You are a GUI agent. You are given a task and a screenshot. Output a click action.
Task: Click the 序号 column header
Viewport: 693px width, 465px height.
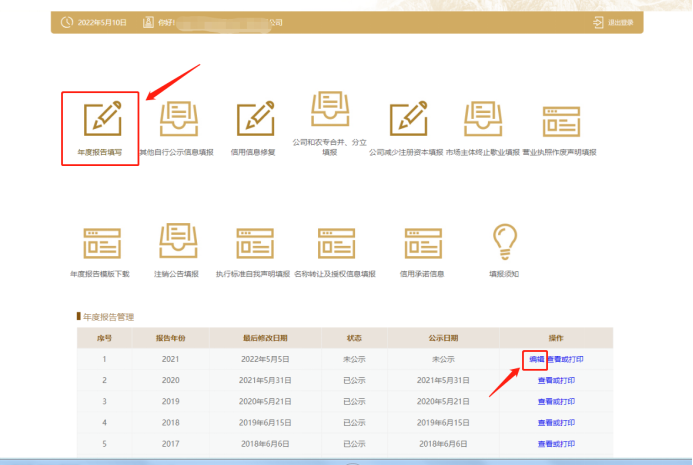104,338
